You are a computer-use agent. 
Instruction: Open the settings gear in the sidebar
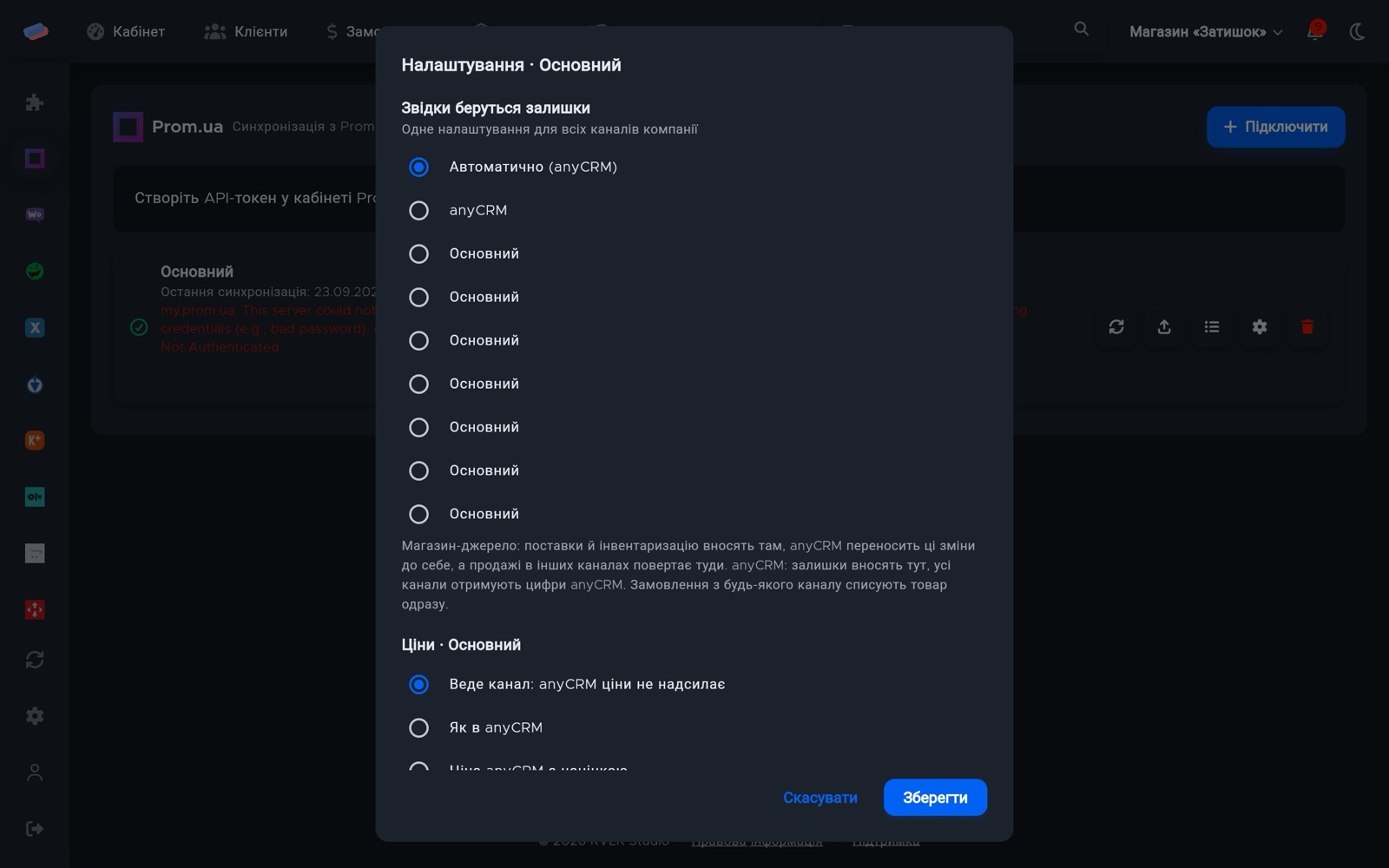pos(35,716)
